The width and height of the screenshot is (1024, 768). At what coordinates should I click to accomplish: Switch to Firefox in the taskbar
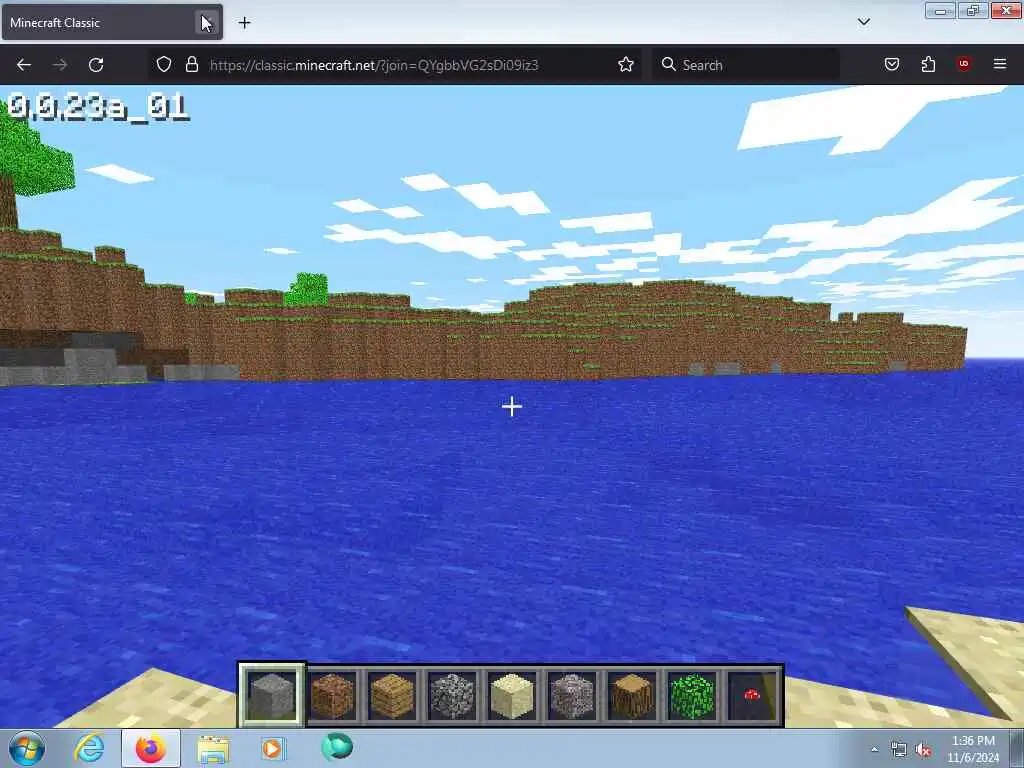pyautogui.click(x=151, y=748)
